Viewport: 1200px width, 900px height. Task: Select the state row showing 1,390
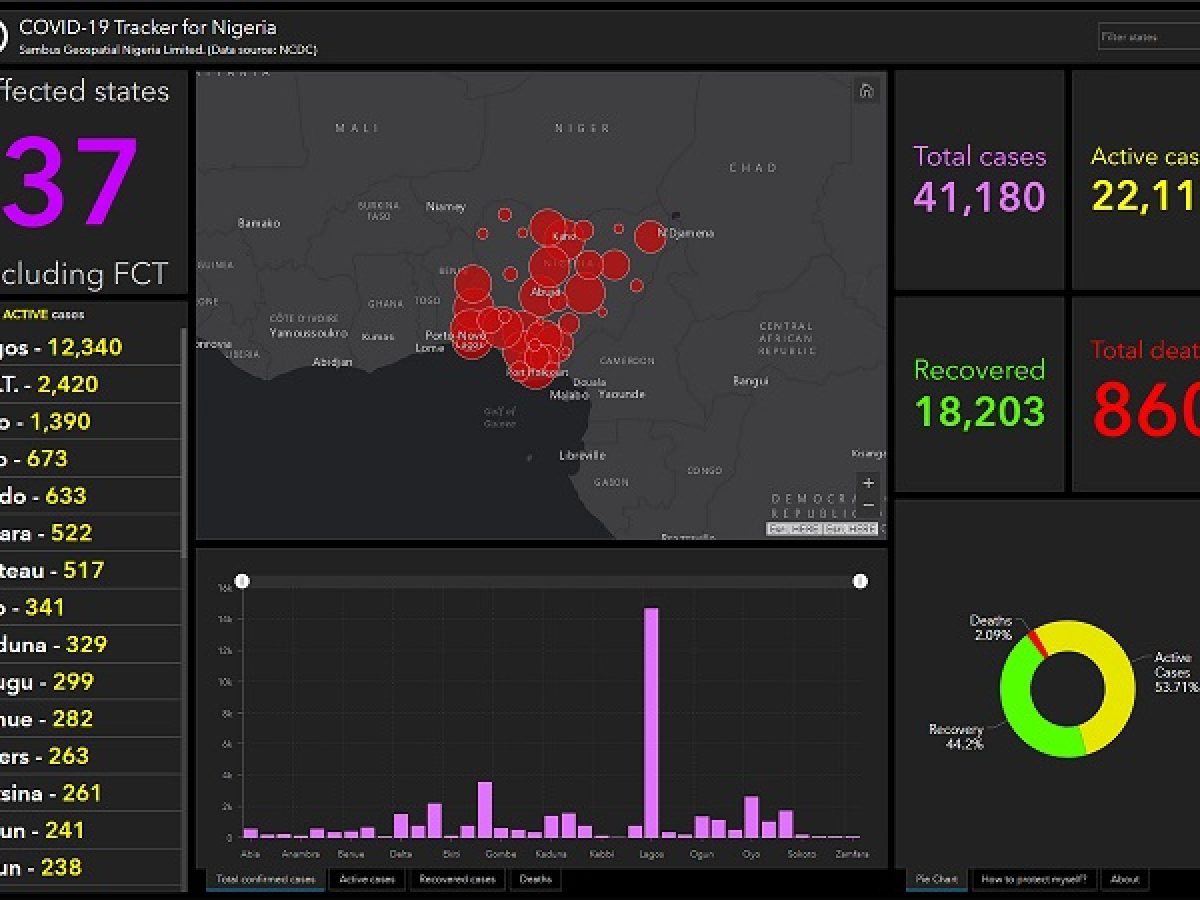point(90,421)
